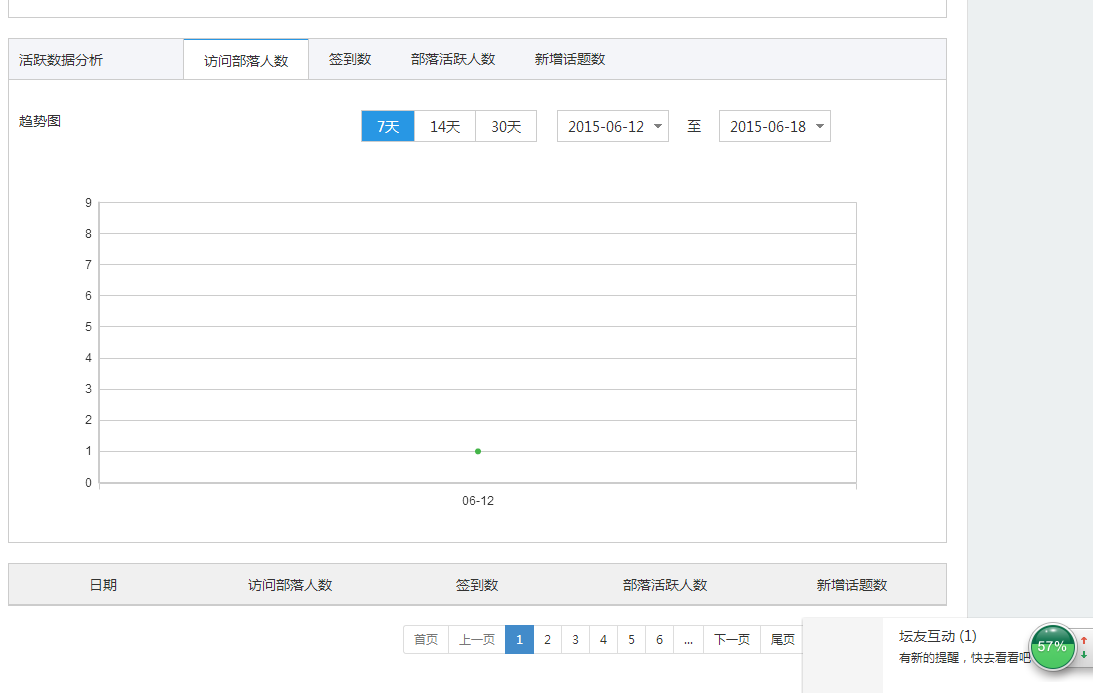Click the 趋势图 label
Image resolution: width=1093 pixels, height=693 pixels.
40,121
